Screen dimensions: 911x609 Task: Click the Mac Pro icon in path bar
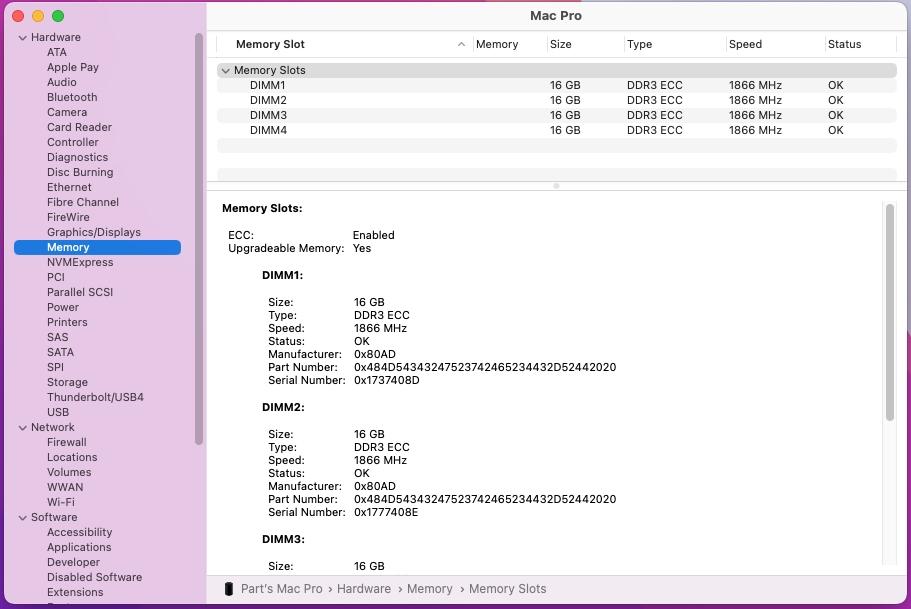[229, 589]
